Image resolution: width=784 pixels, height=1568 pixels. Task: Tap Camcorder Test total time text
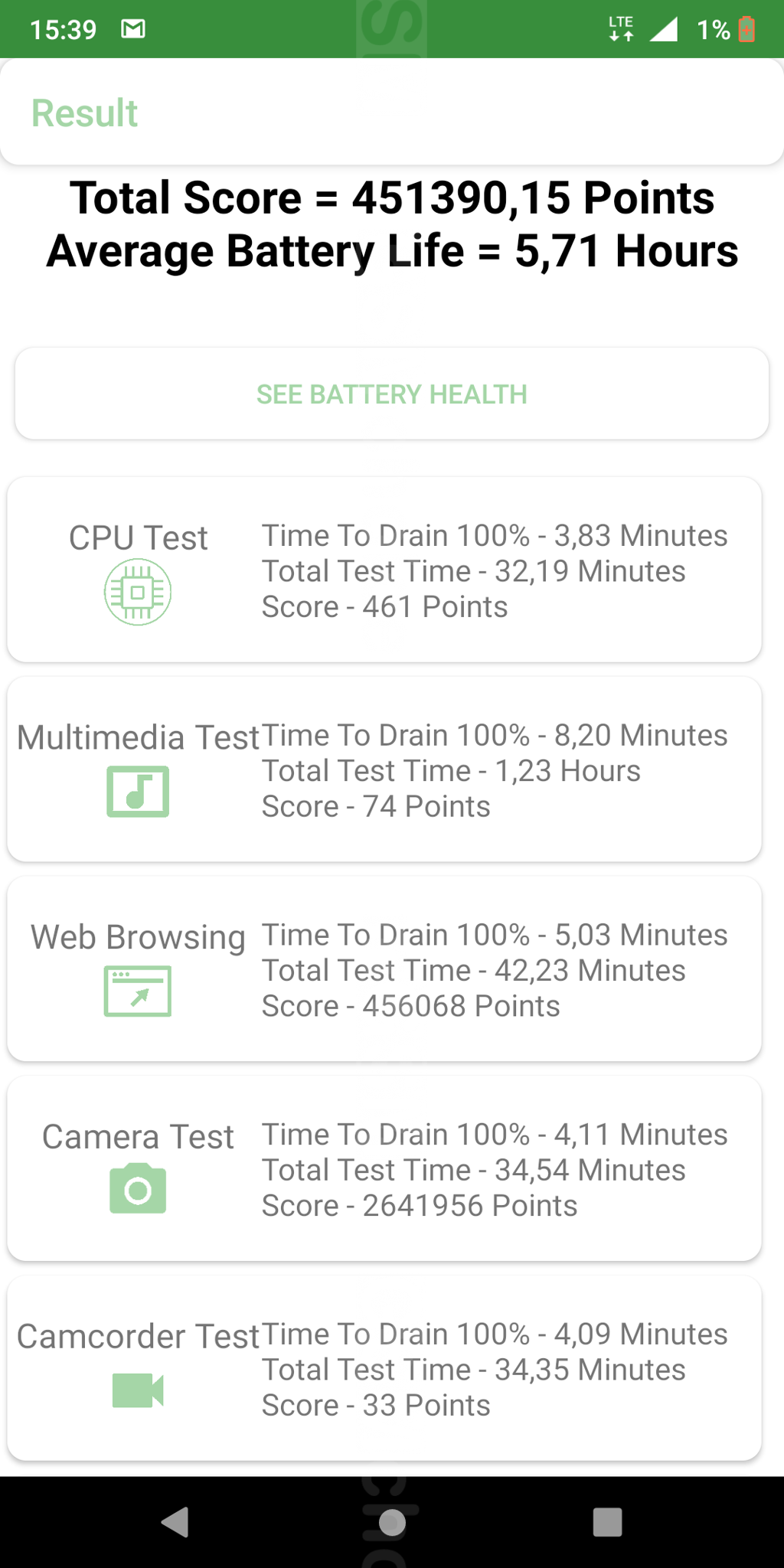point(473,1370)
